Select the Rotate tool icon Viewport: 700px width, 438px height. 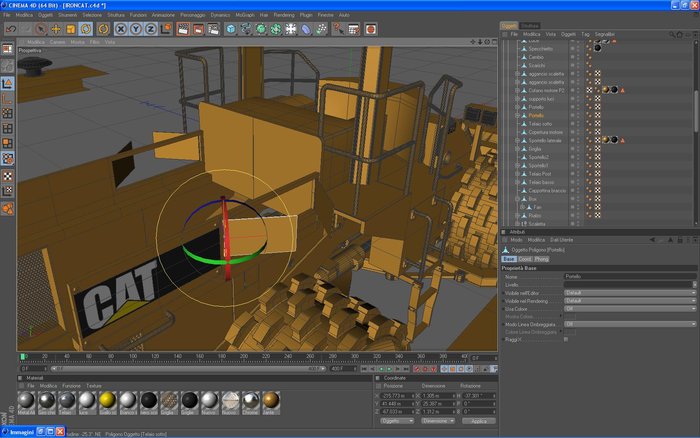(x=88, y=29)
